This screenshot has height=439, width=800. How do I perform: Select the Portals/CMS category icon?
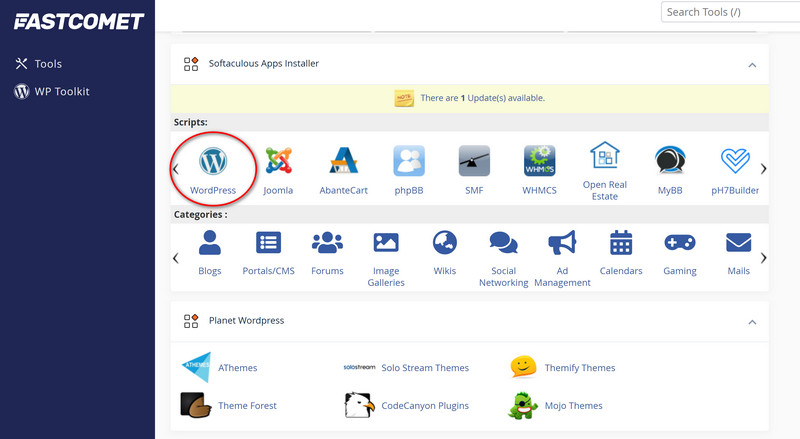[268, 242]
